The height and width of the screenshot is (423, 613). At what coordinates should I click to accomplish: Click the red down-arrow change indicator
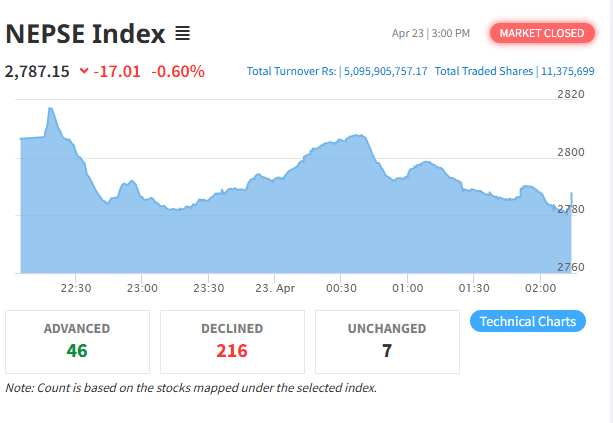[x=84, y=71]
